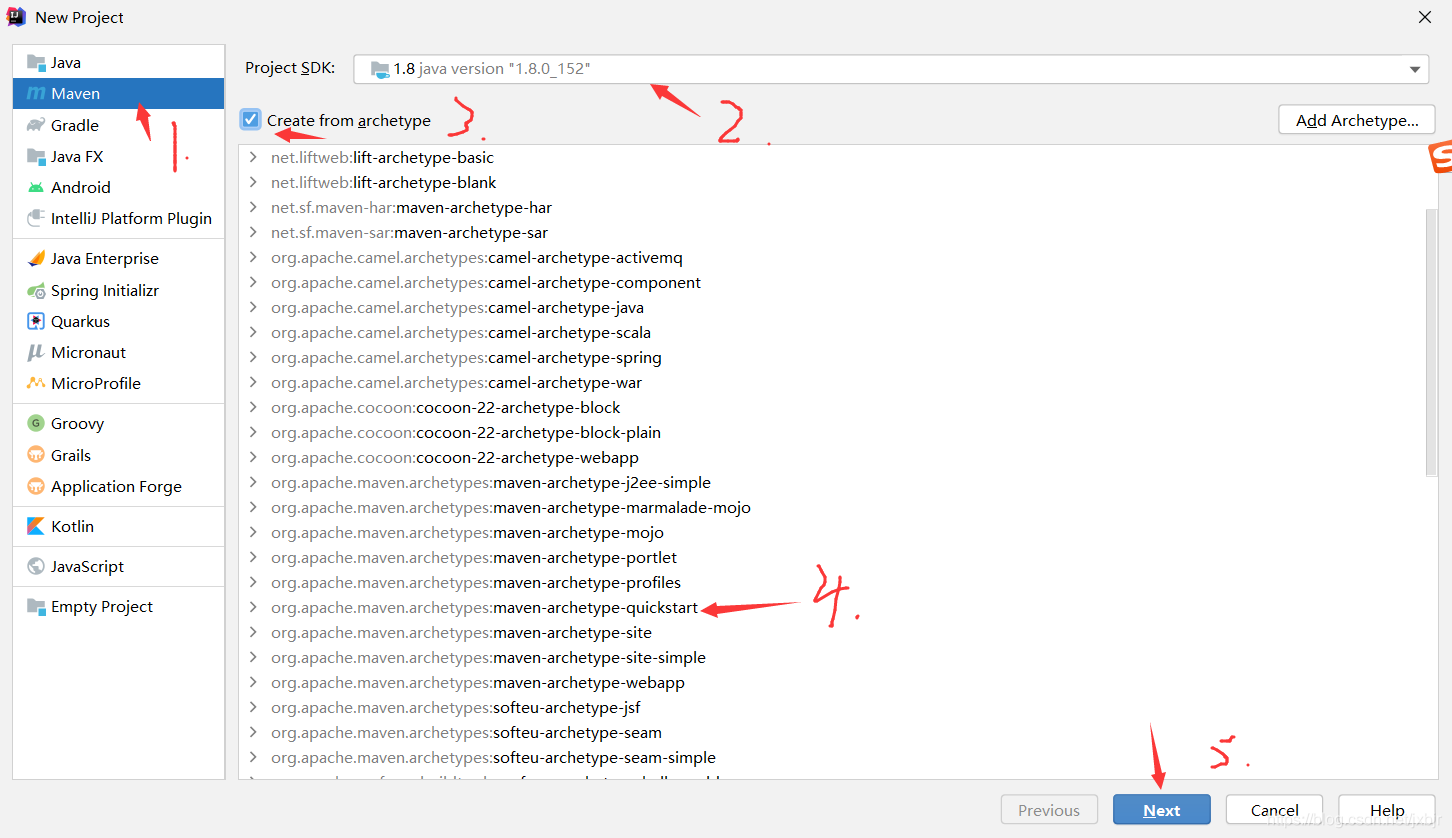This screenshot has width=1452, height=838.
Task: Select maven-archetype-marmalade-mojo archetype
Action: click(x=511, y=507)
